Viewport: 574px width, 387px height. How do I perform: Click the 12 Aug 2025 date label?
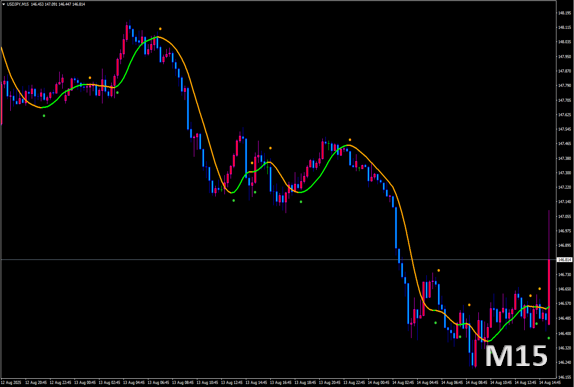point(11,382)
